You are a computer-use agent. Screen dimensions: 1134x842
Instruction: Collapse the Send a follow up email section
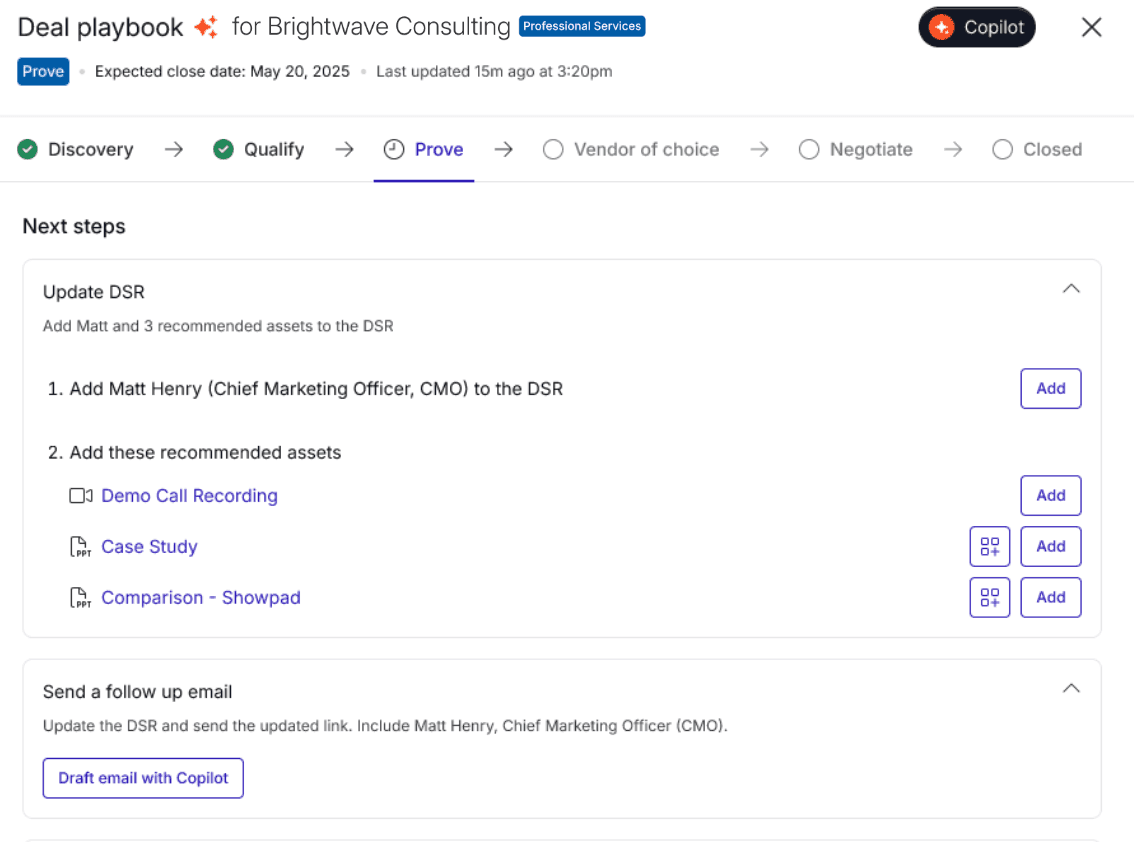tap(1070, 689)
